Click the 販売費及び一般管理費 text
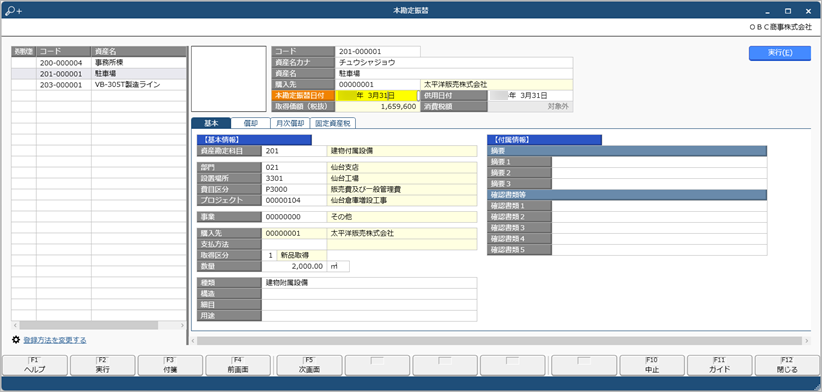The width and height of the screenshot is (822, 392). click(365, 189)
